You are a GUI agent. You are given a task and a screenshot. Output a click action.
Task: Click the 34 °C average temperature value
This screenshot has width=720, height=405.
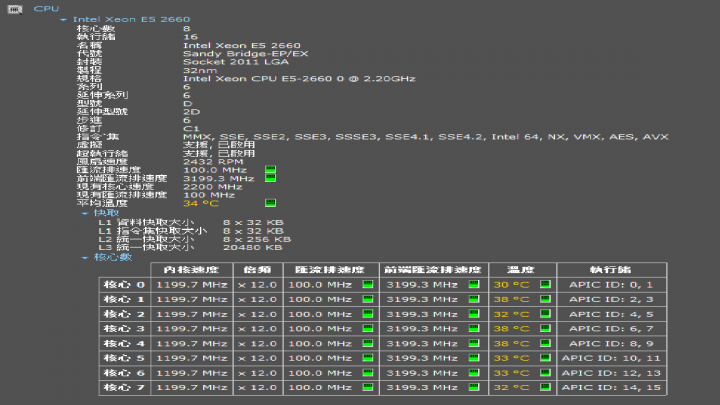(201, 203)
